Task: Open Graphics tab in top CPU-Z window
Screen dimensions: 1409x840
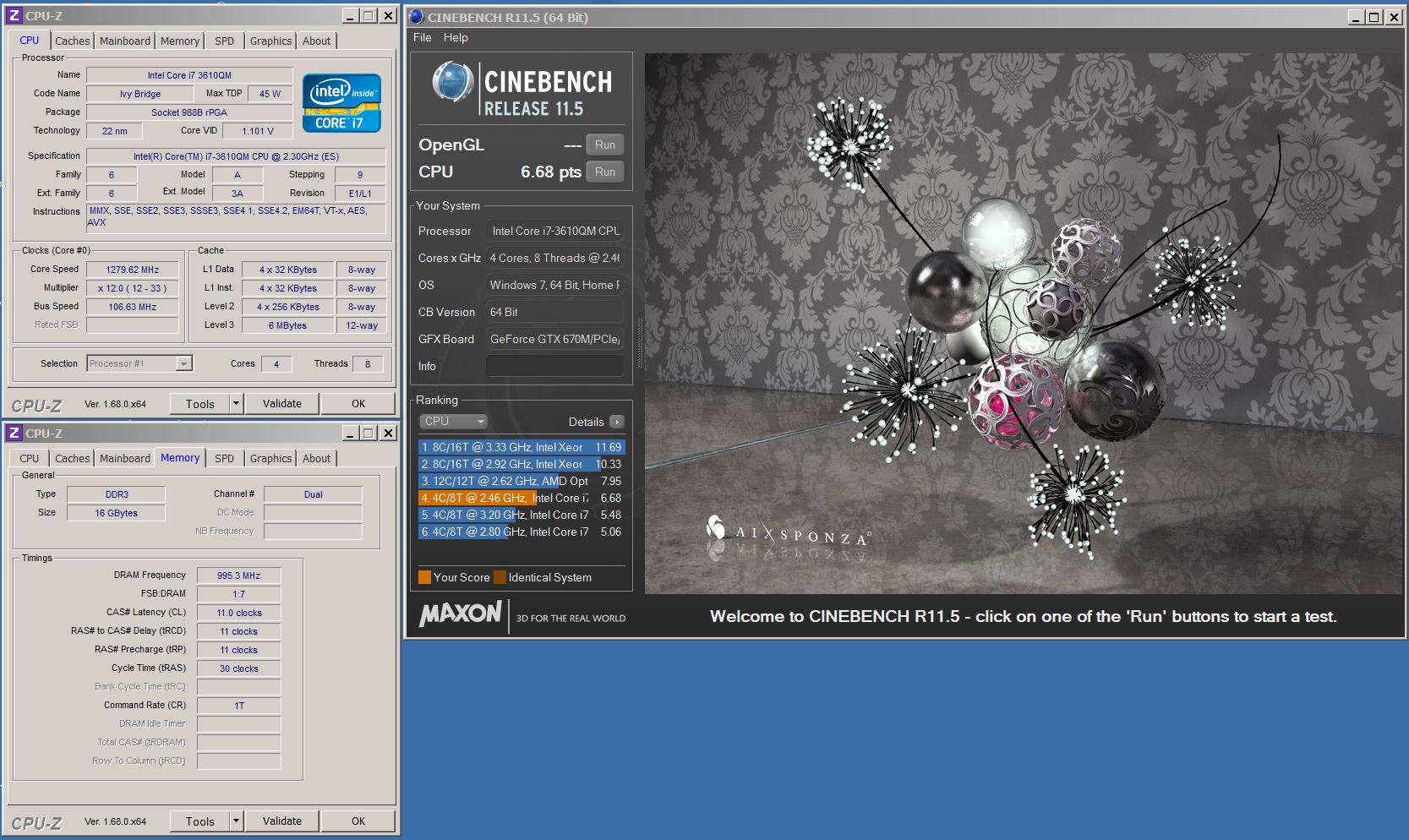Action: (270, 41)
